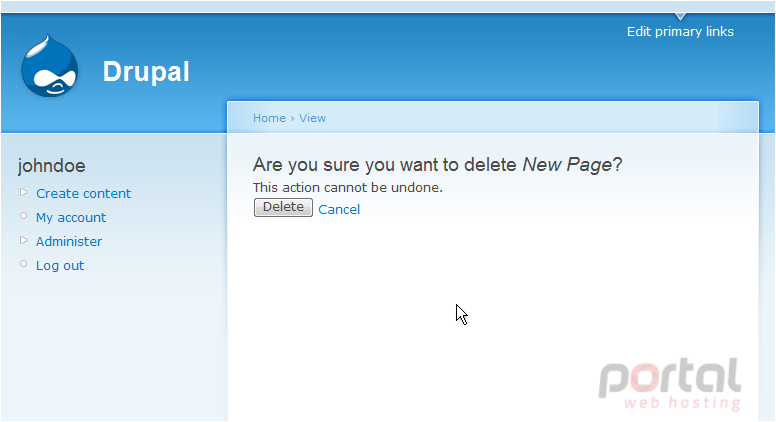Viewport: 776px width, 422px height.
Task: Click the bullet beside Log out
Action: [23, 264]
